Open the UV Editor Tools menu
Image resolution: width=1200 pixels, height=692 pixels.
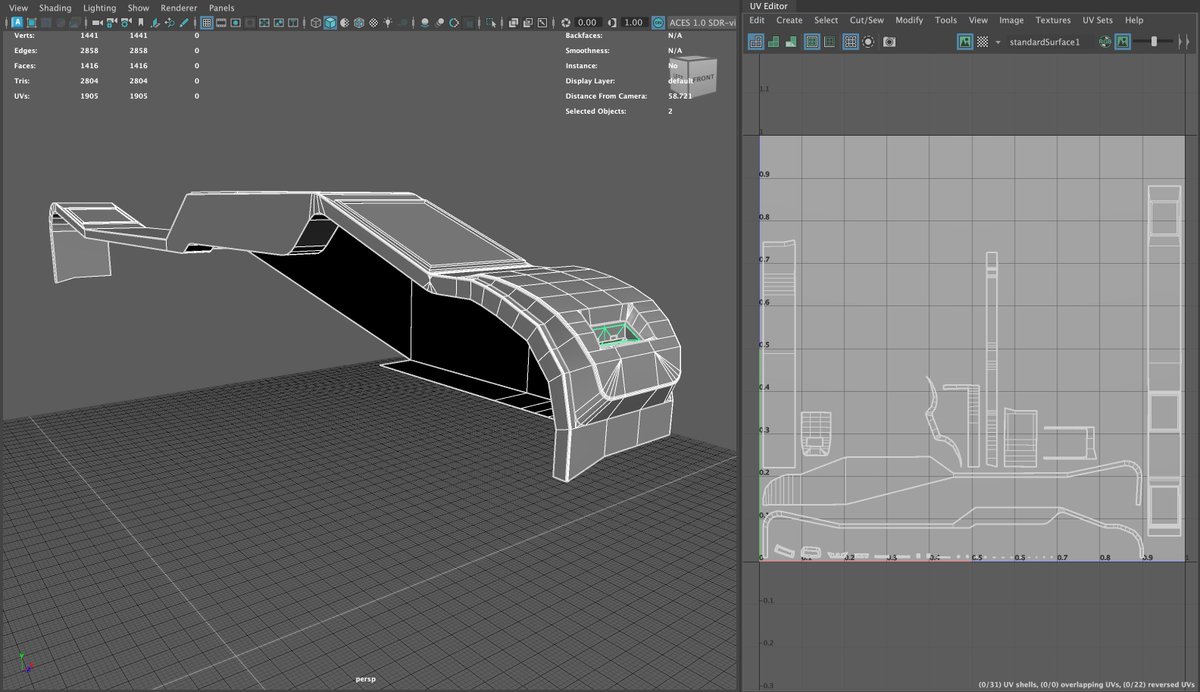(946, 20)
